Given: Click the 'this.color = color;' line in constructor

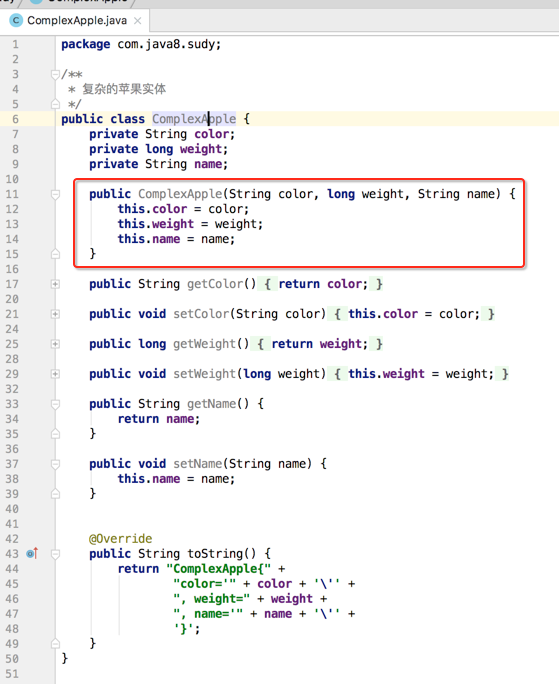Looking at the screenshot, I should [x=183, y=209].
